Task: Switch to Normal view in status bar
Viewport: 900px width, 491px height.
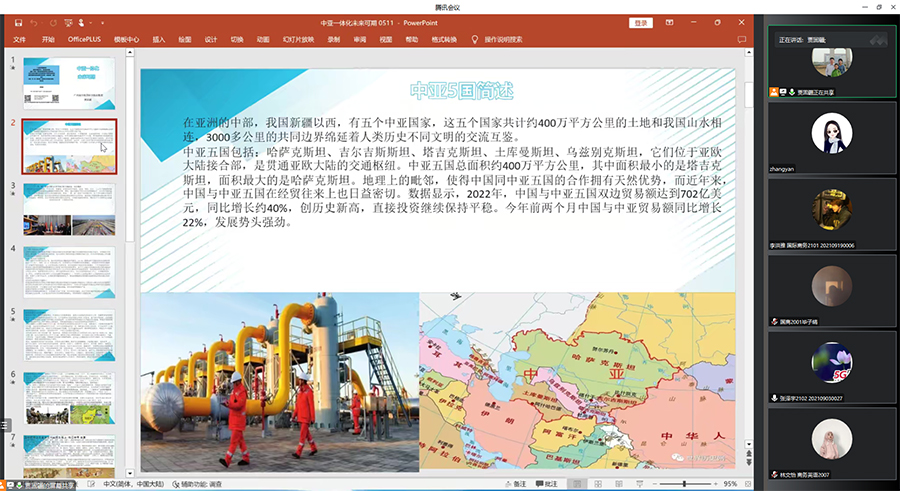Action: tap(575, 483)
